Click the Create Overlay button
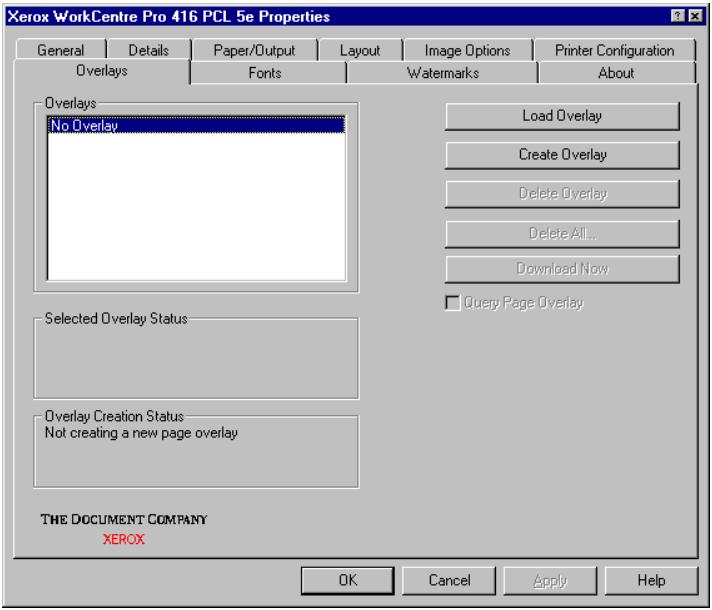Viewport: 712px width, 610px height. coord(562,155)
